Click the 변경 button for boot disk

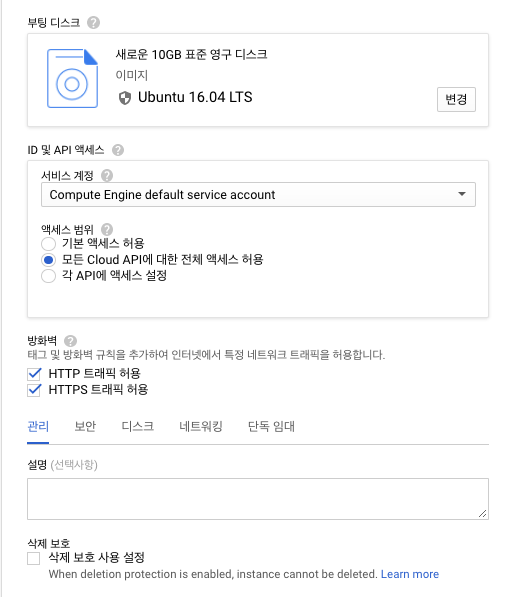(x=456, y=99)
